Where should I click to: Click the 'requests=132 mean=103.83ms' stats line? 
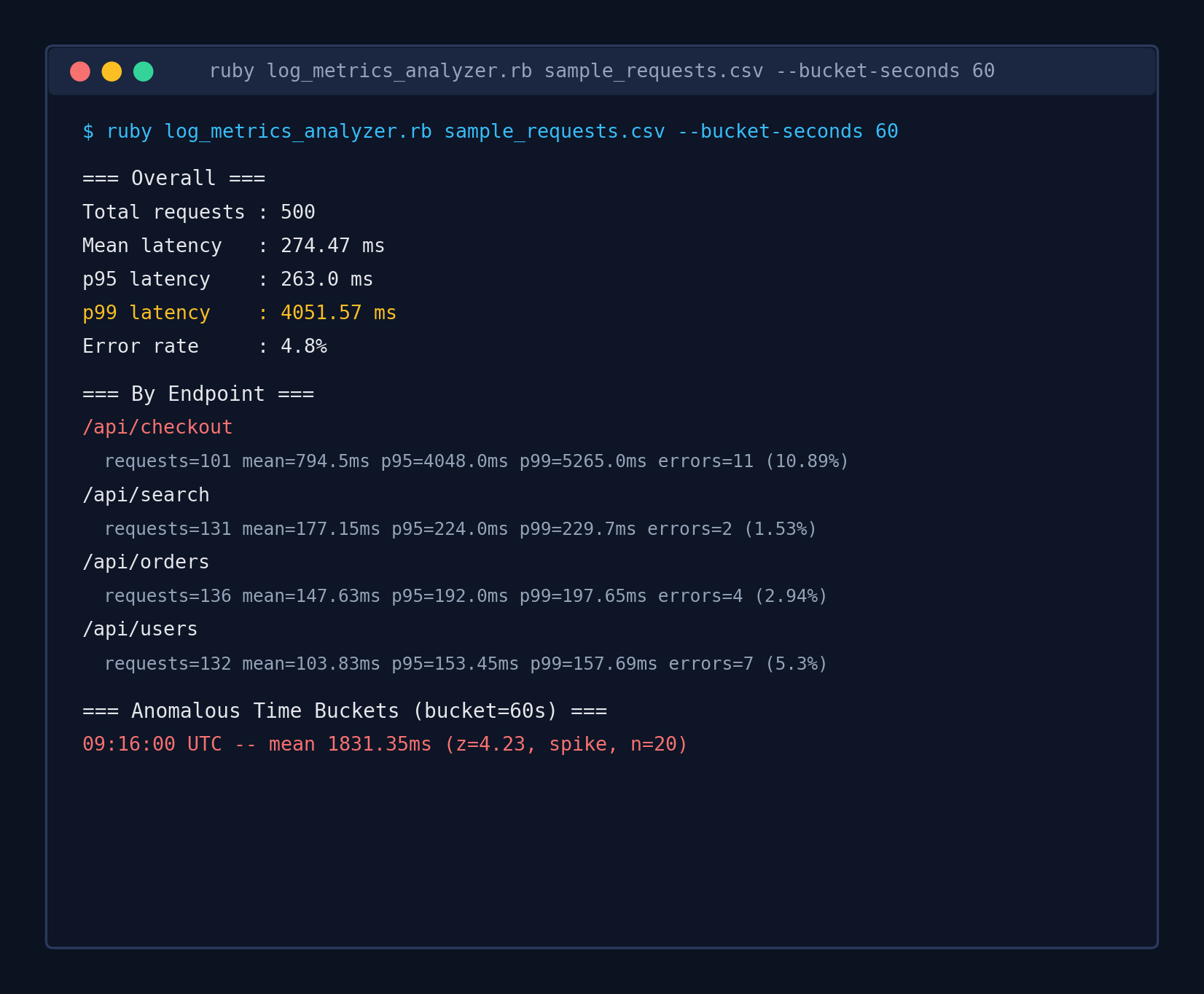pyautogui.click(x=466, y=664)
